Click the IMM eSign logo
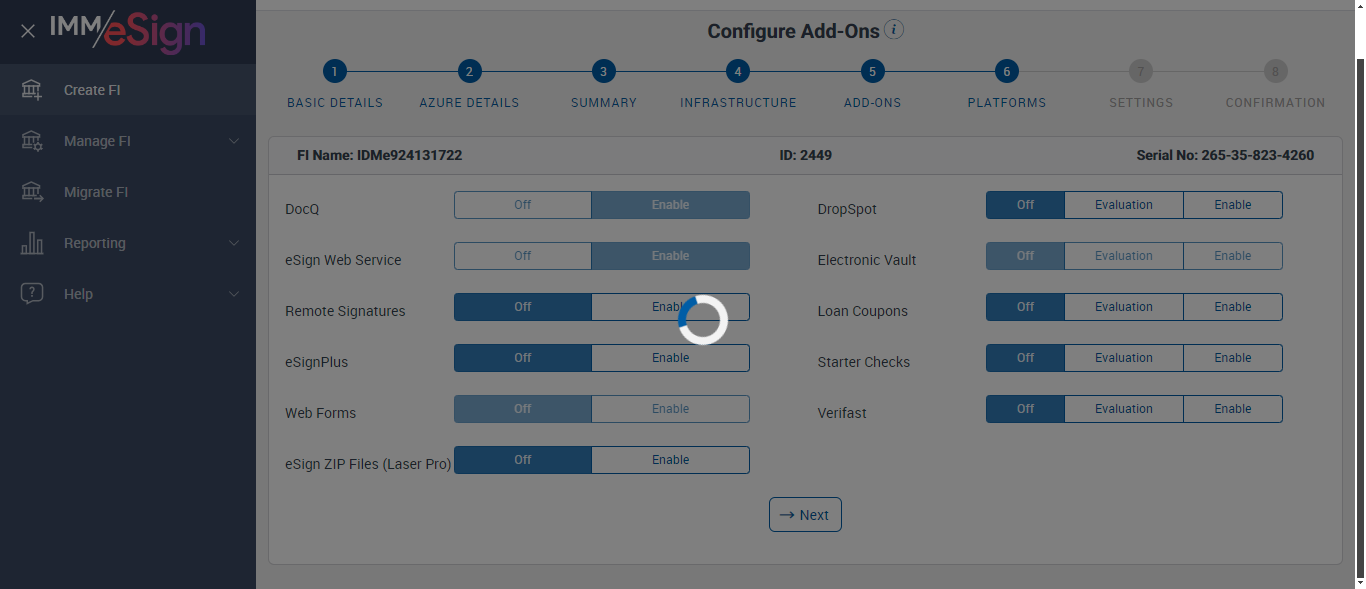Image resolution: width=1366 pixels, height=589 pixels. pos(128,32)
